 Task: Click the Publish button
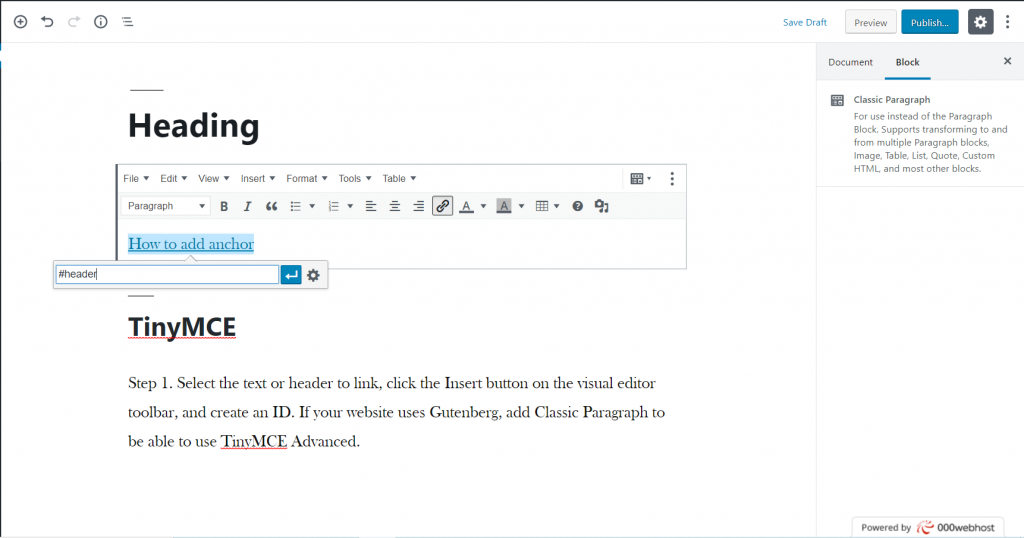(x=930, y=22)
